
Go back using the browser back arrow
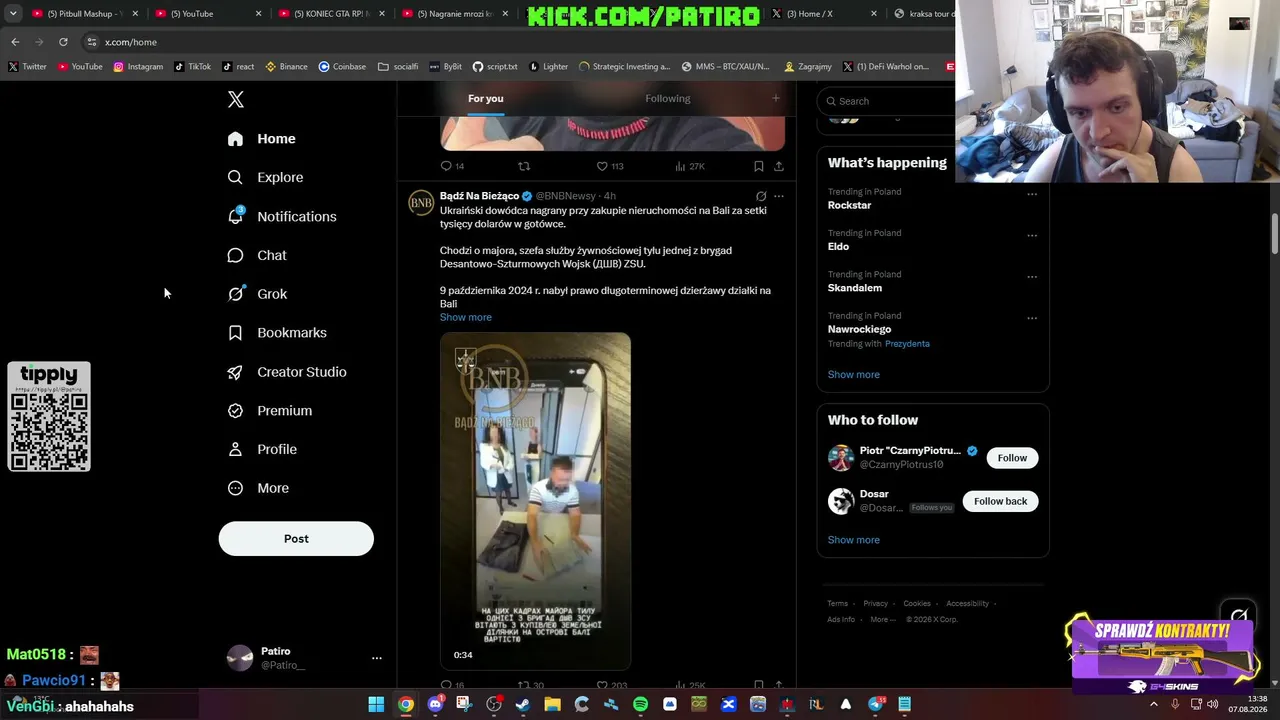click(x=15, y=42)
